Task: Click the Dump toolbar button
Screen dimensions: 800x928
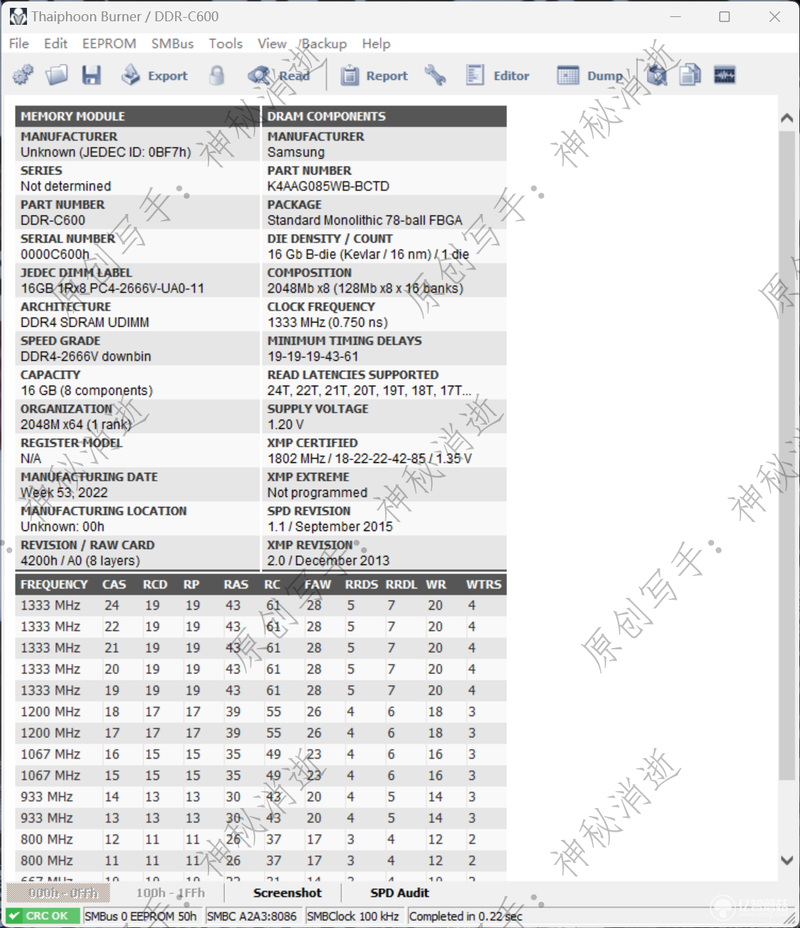Action: pos(590,75)
